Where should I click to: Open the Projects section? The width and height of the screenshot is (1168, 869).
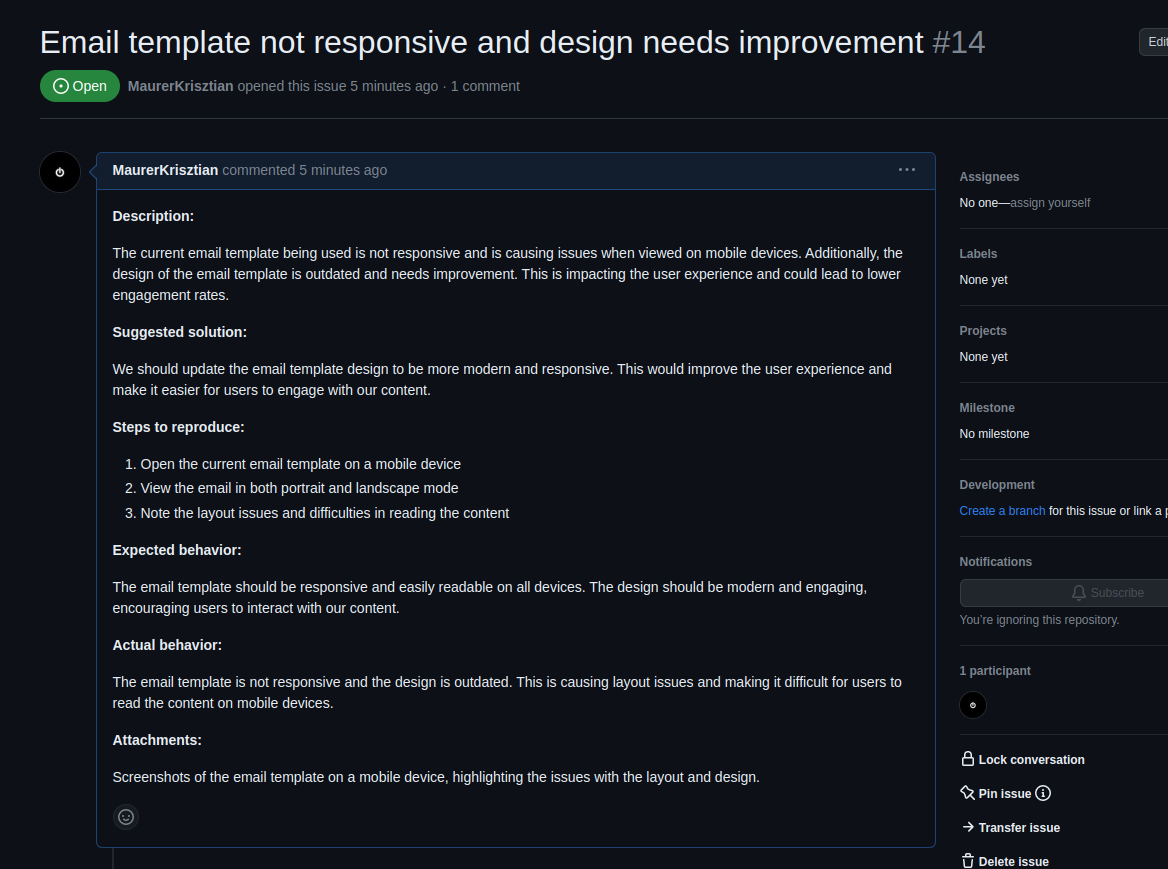click(982, 330)
